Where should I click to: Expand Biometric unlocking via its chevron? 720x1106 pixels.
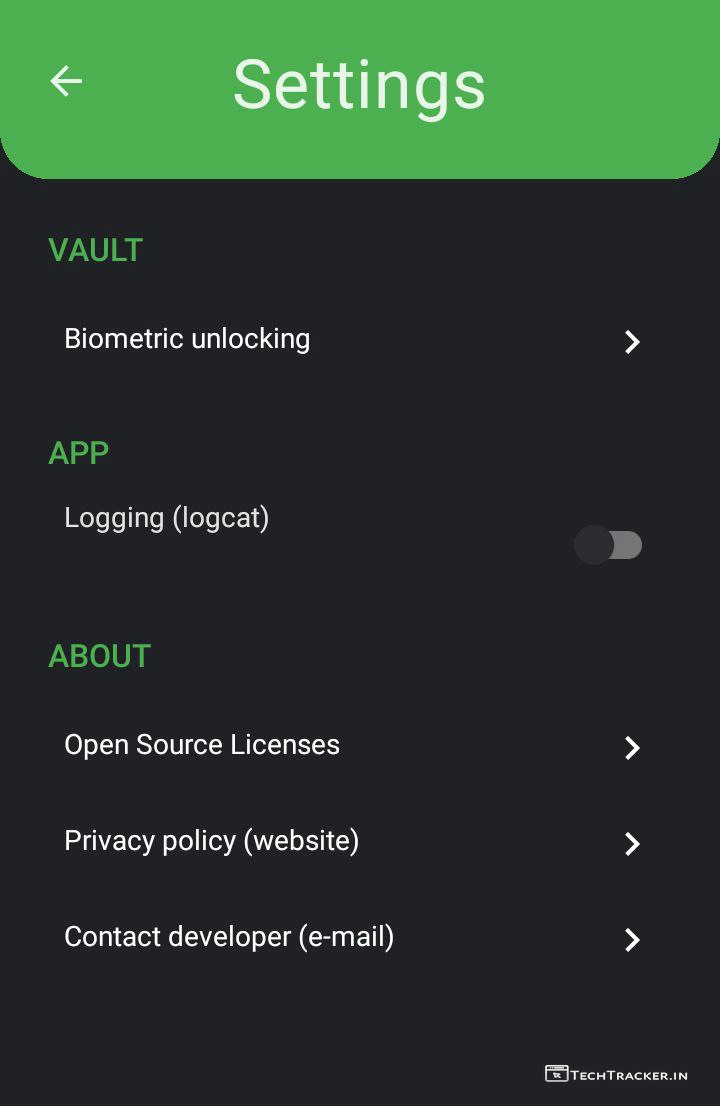tap(632, 342)
